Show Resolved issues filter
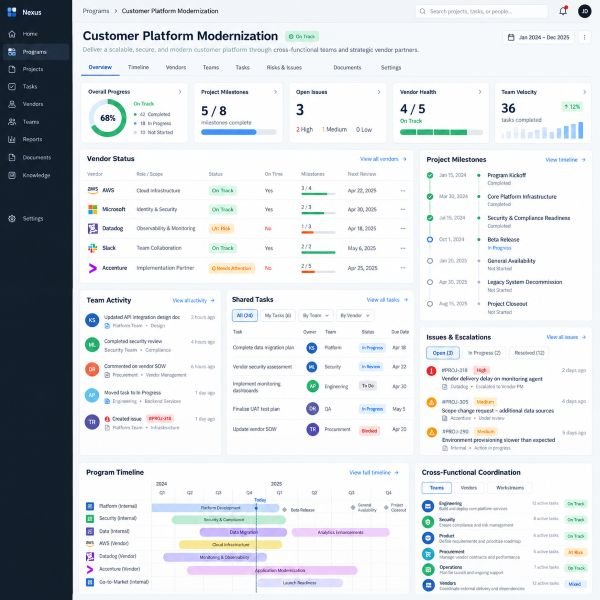 point(529,353)
